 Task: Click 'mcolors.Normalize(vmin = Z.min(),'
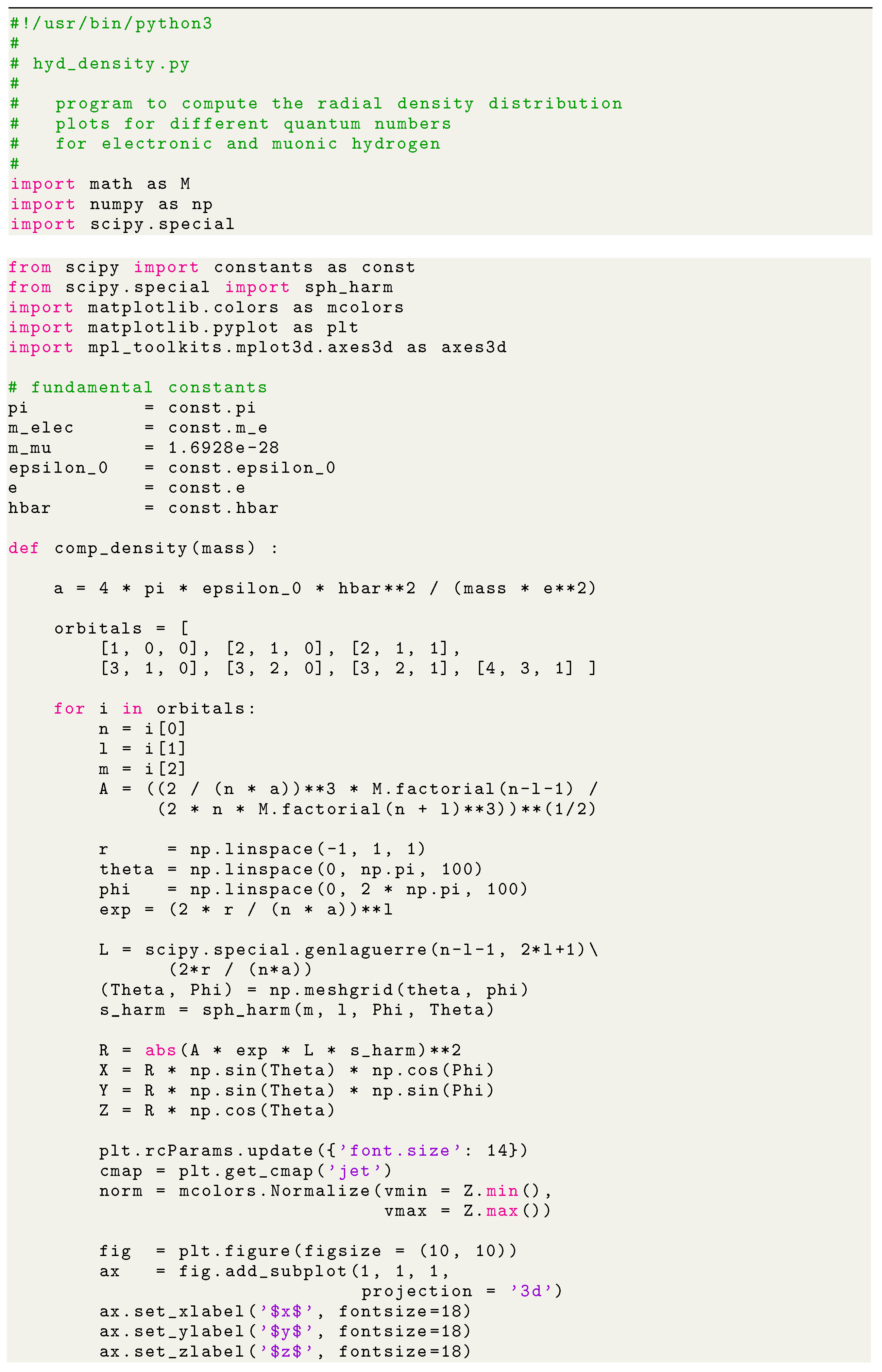point(365,1191)
